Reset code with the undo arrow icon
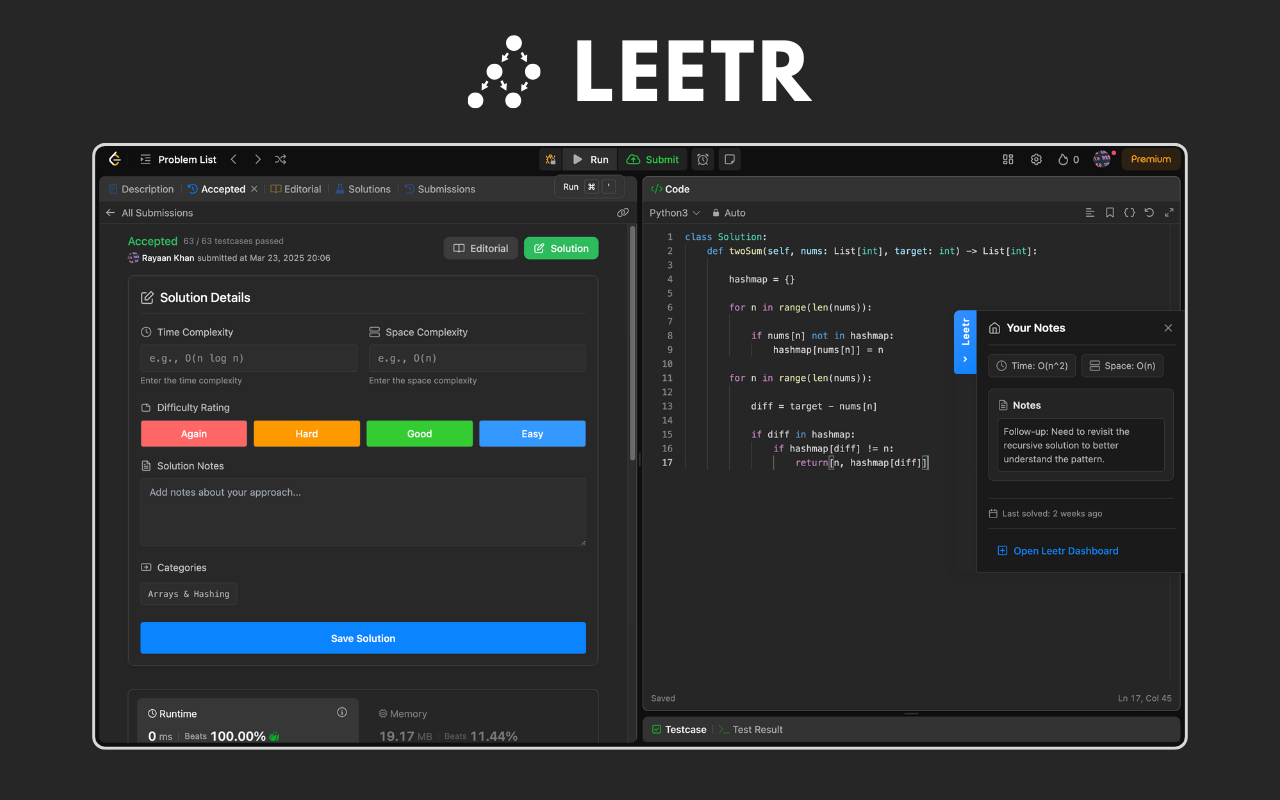The height and width of the screenshot is (800, 1280). 1149,213
